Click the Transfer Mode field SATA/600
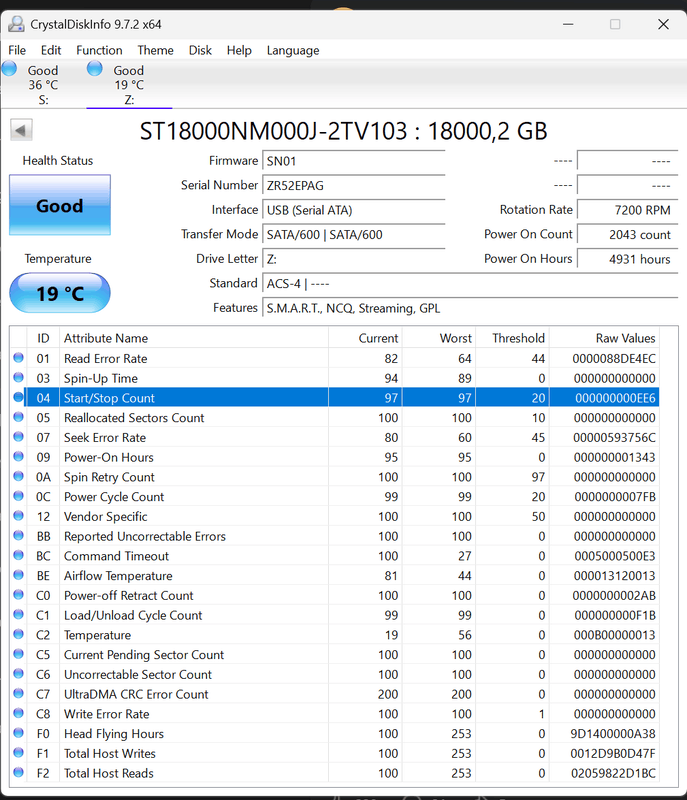The width and height of the screenshot is (687, 800). (x=353, y=235)
